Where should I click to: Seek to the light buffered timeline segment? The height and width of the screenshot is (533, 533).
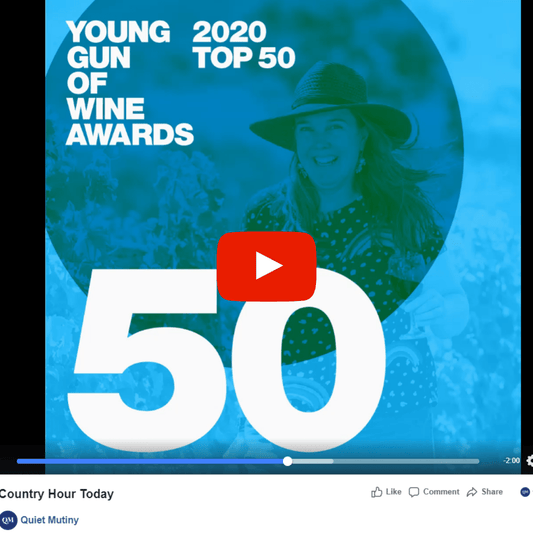click(313, 461)
